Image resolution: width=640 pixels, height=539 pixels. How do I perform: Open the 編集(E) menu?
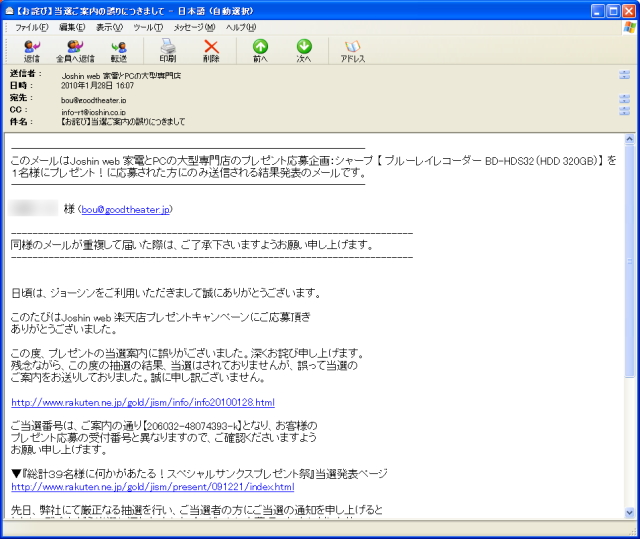click(72, 27)
